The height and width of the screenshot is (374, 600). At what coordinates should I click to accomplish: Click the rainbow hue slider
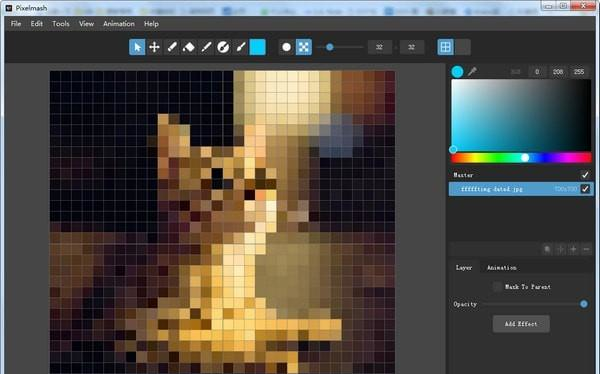(521, 157)
